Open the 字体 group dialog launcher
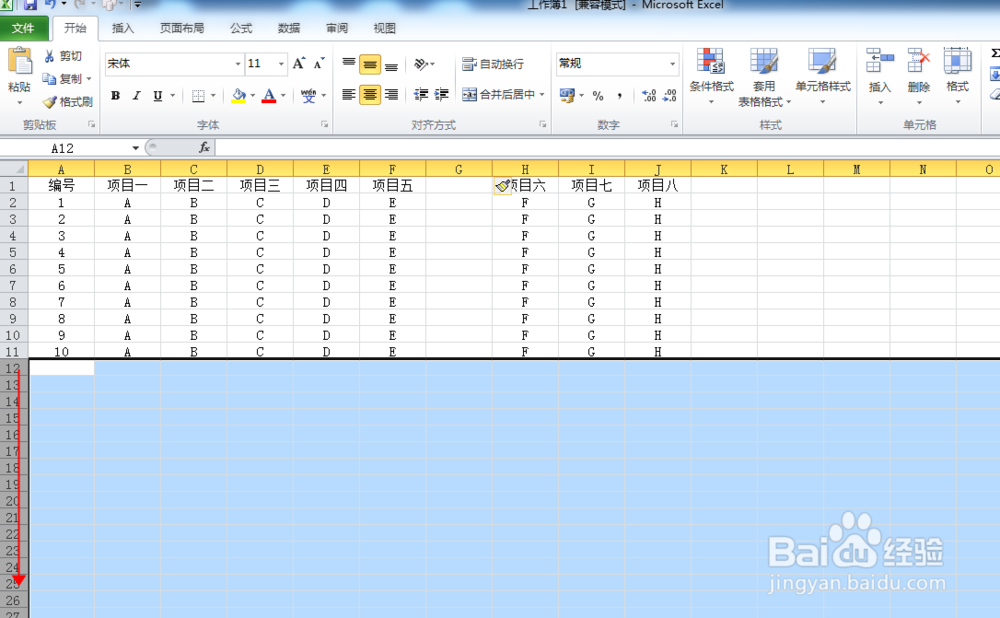1000x618 pixels. 325,124
